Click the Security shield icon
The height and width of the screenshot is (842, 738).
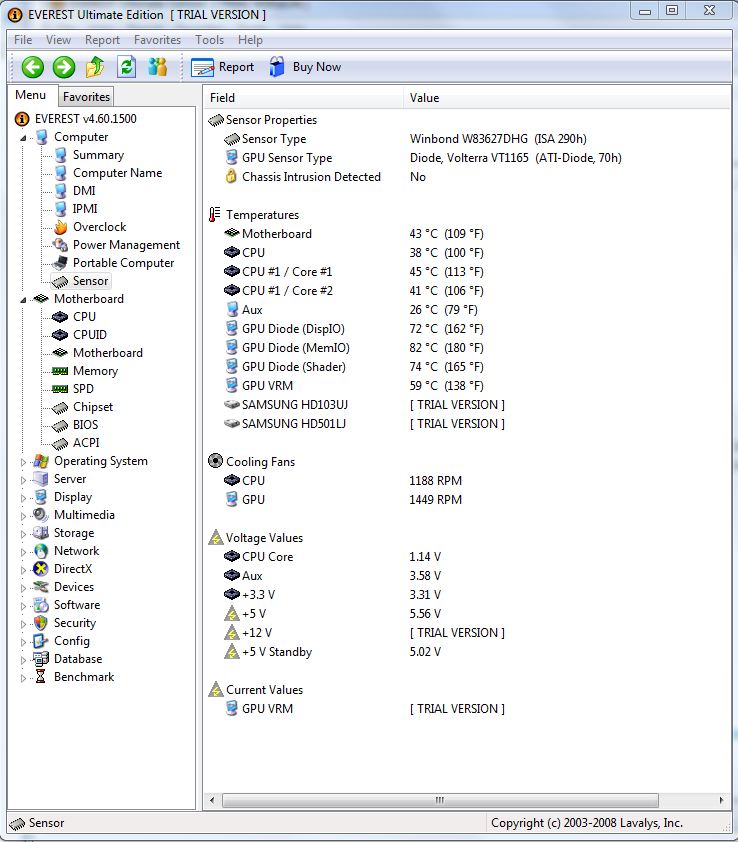coord(41,623)
